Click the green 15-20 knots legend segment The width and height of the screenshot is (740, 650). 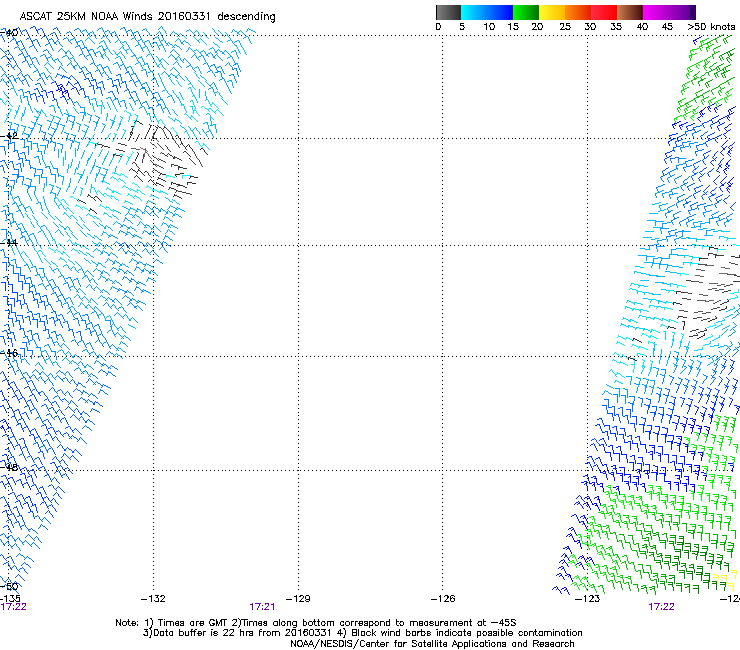526,12
